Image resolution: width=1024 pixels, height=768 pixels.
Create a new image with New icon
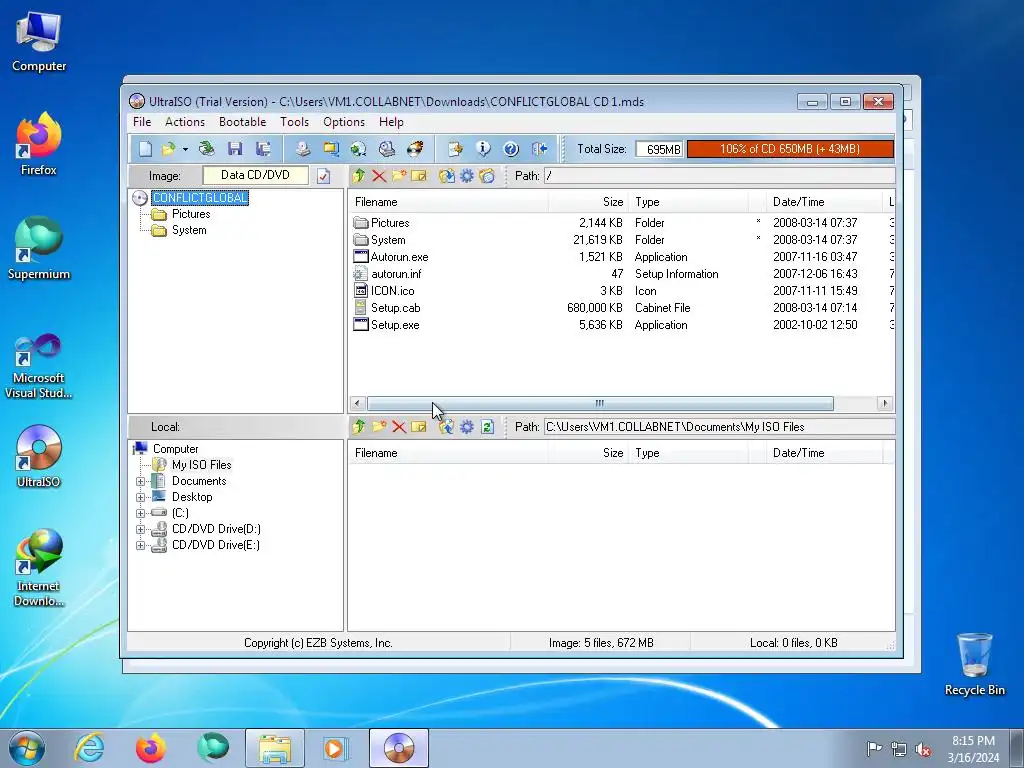[x=145, y=149]
